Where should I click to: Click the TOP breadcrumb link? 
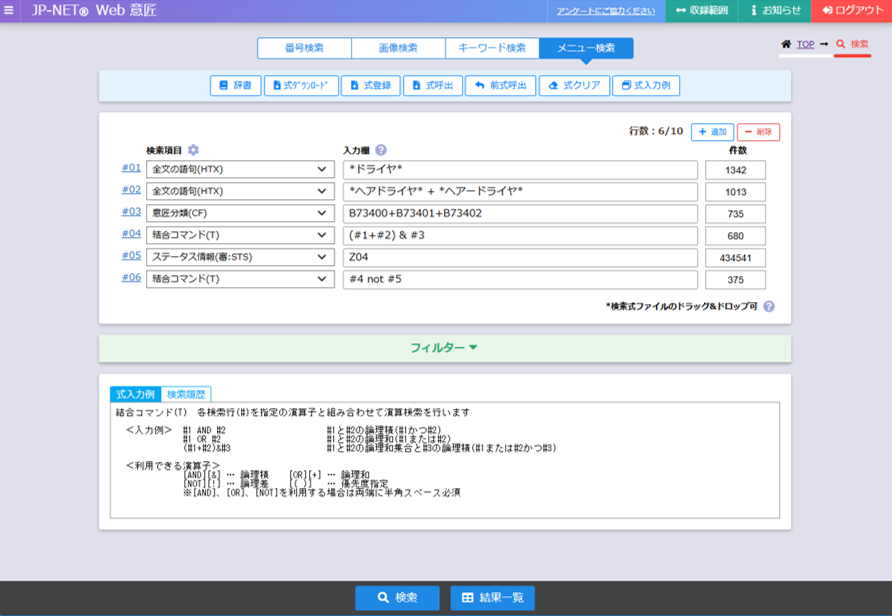coord(805,44)
